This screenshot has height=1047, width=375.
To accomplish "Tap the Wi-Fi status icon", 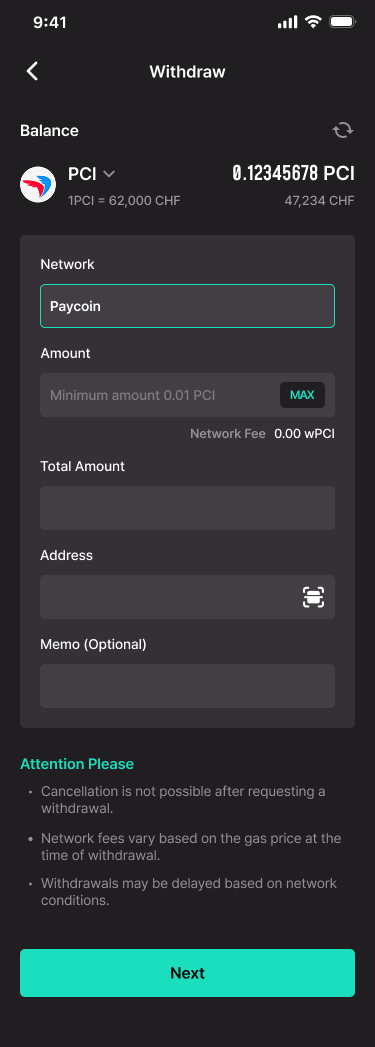I will [312, 22].
